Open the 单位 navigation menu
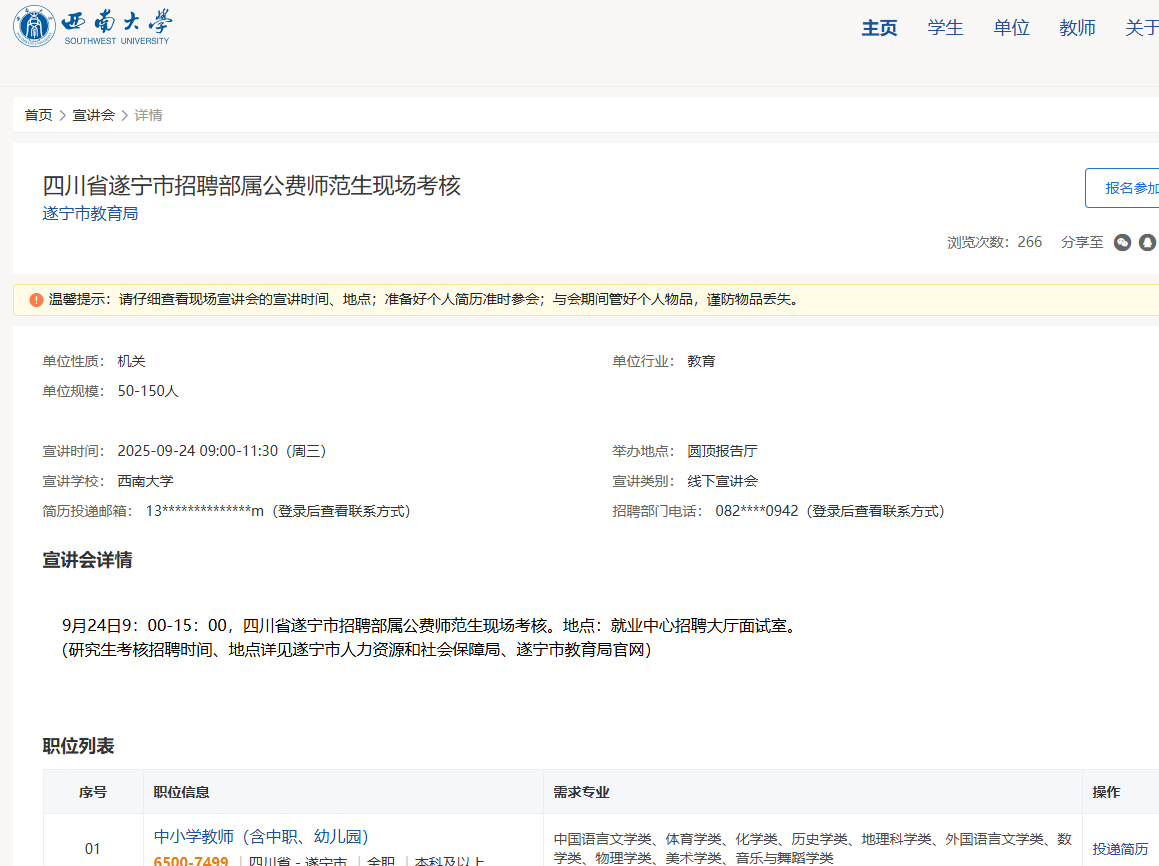Screen dimensions: 1159x866 [1011, 28]
